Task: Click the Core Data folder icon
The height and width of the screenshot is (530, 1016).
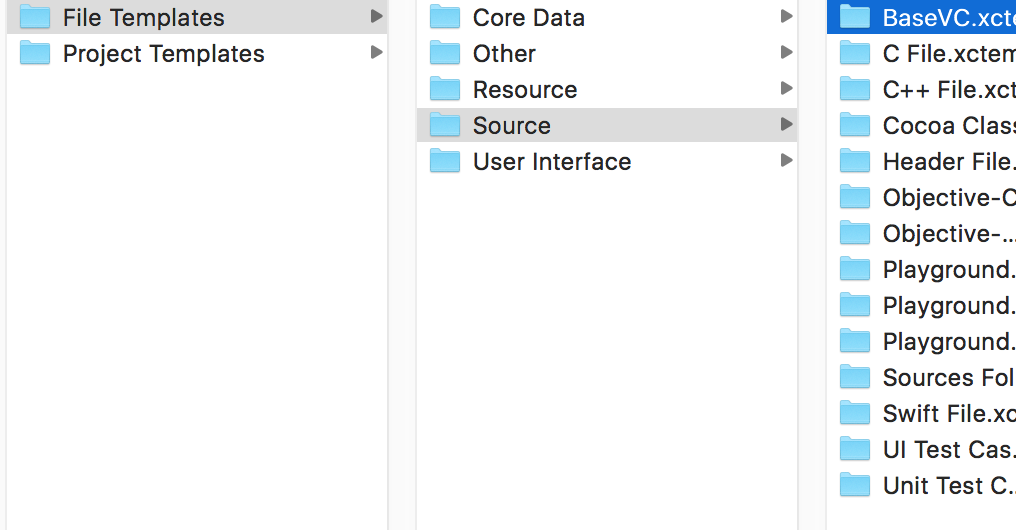Action: [445, 17]
